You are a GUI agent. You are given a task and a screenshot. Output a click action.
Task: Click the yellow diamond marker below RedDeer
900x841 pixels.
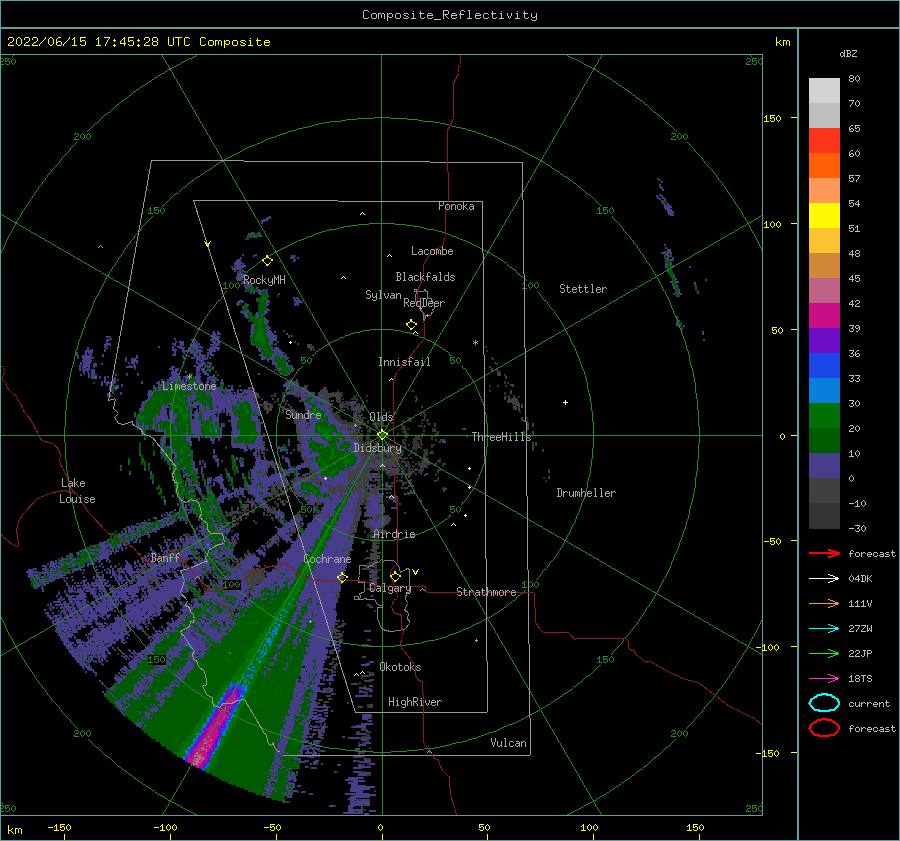(412, 325)
